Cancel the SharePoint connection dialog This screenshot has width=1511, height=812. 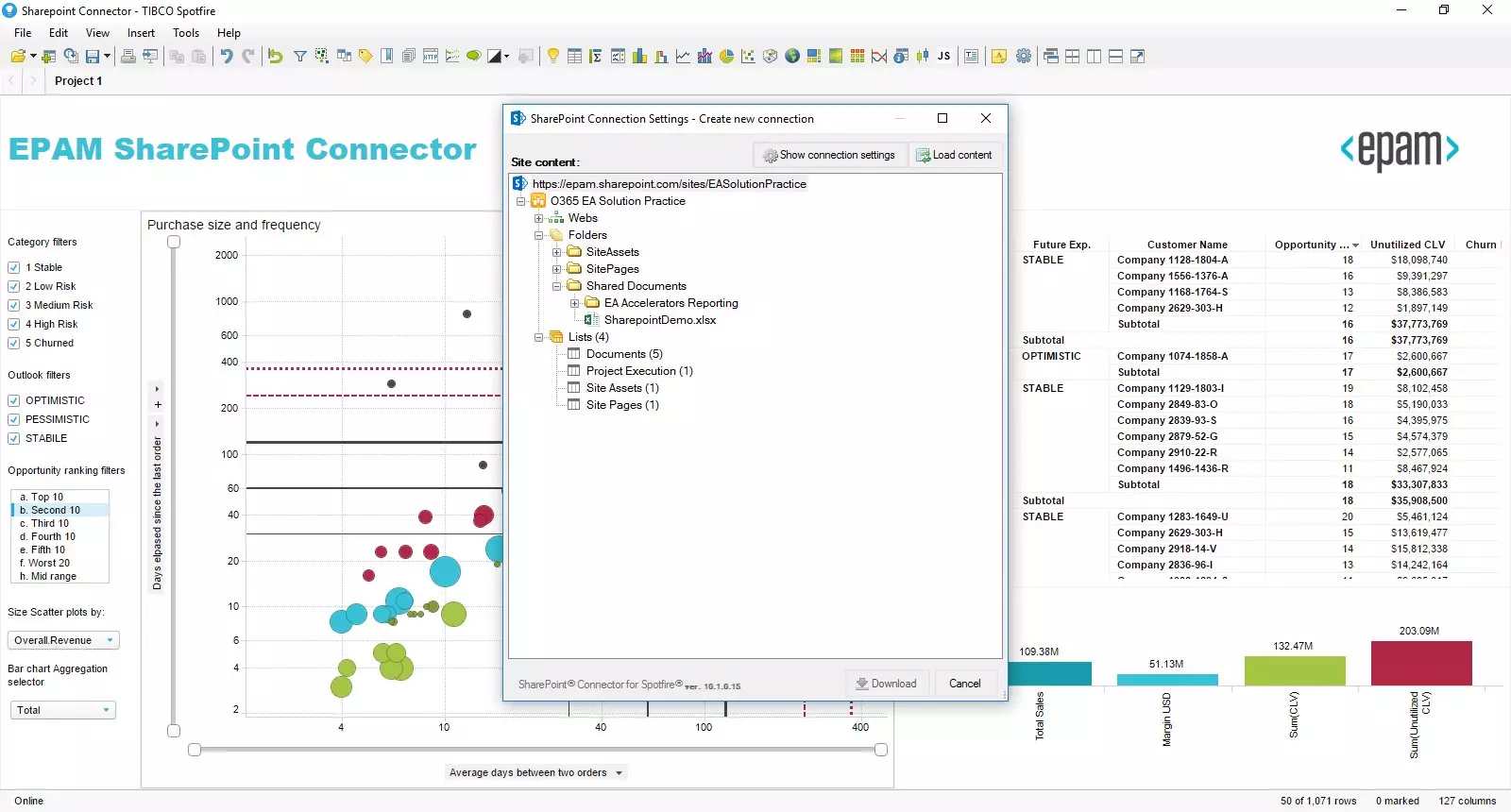click(x=964, y=684)
